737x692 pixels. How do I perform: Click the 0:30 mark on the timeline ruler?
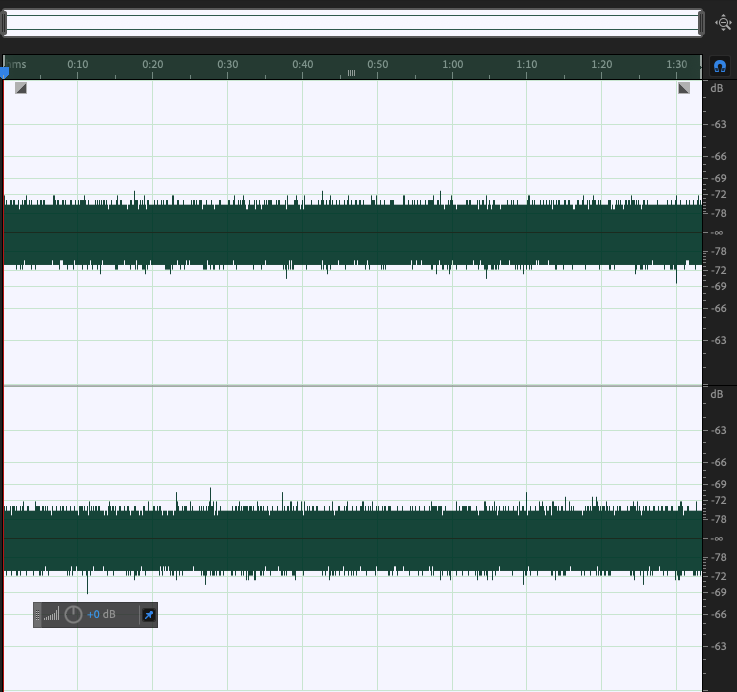pyautogui.click(x=228, y=65)
